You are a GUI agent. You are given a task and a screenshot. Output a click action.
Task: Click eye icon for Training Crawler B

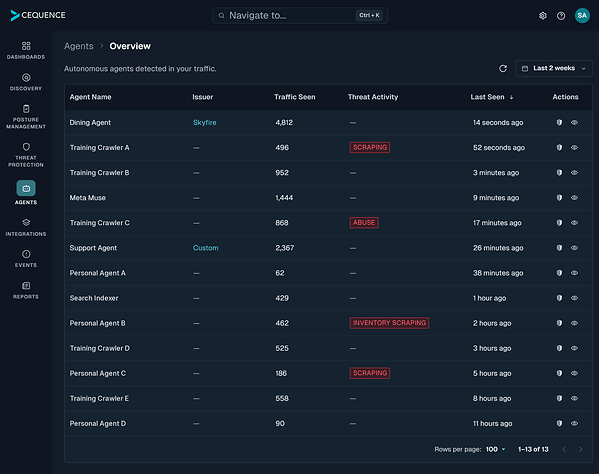[x=574, y=173]
